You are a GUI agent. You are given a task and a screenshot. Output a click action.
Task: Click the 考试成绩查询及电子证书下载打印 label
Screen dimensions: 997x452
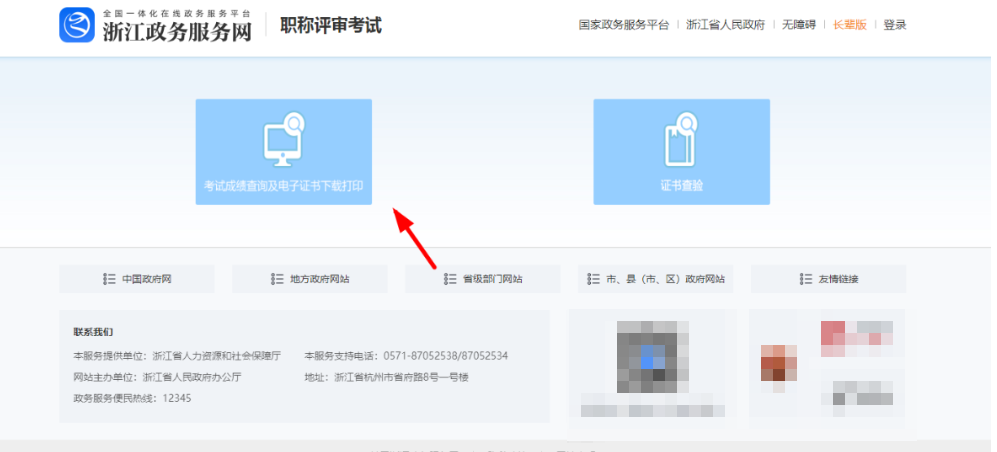(x=283, y=186)
